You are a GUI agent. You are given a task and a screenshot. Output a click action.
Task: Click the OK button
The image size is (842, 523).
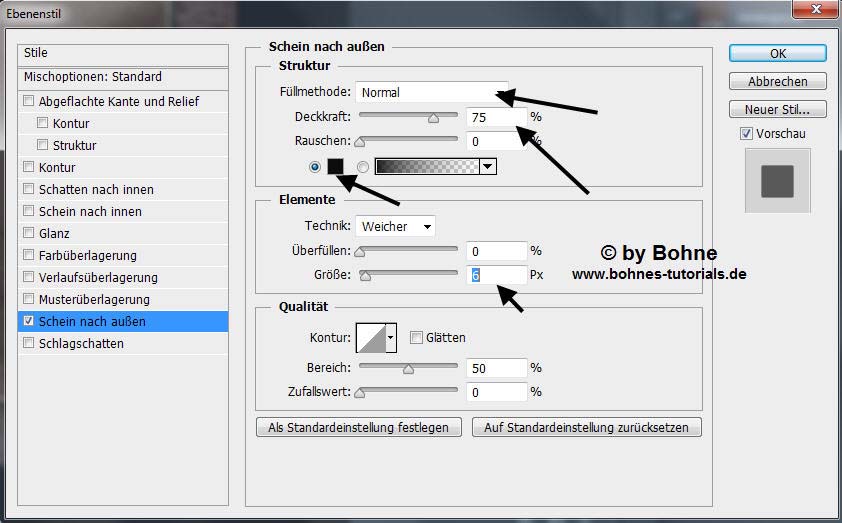pos(777,53)
